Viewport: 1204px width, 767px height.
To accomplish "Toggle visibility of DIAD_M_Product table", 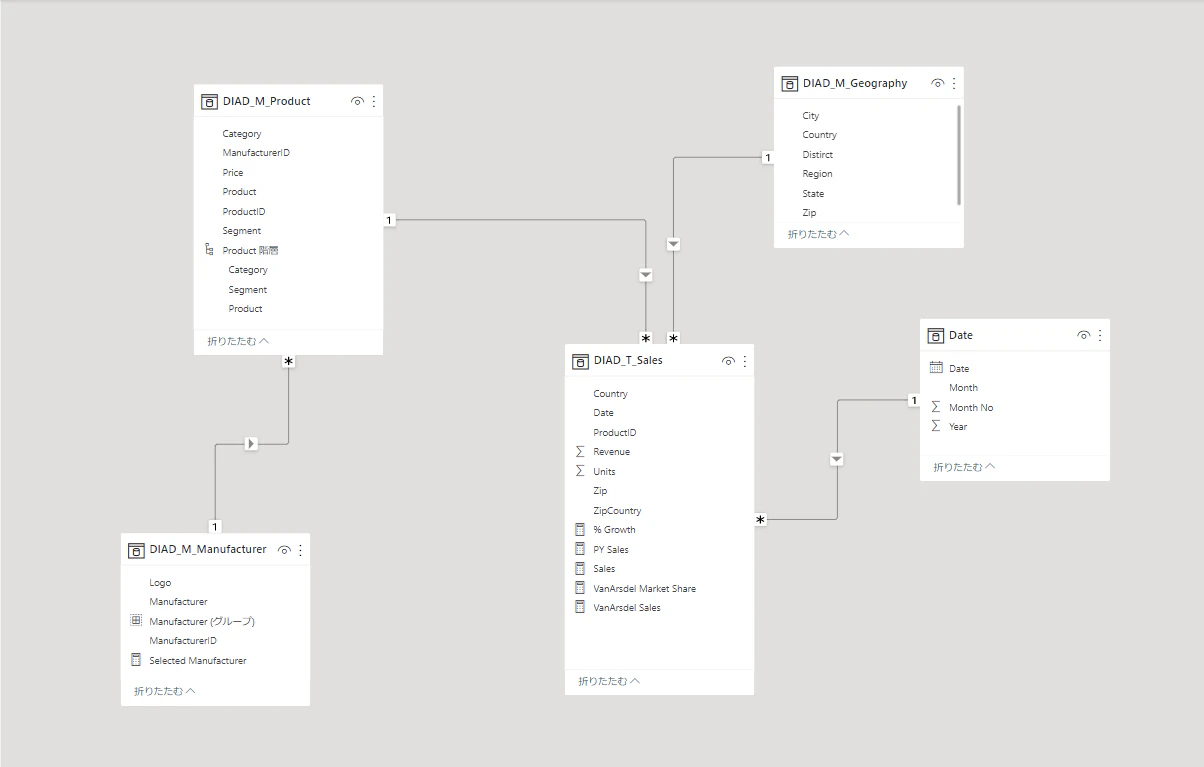I will (357, 101).
